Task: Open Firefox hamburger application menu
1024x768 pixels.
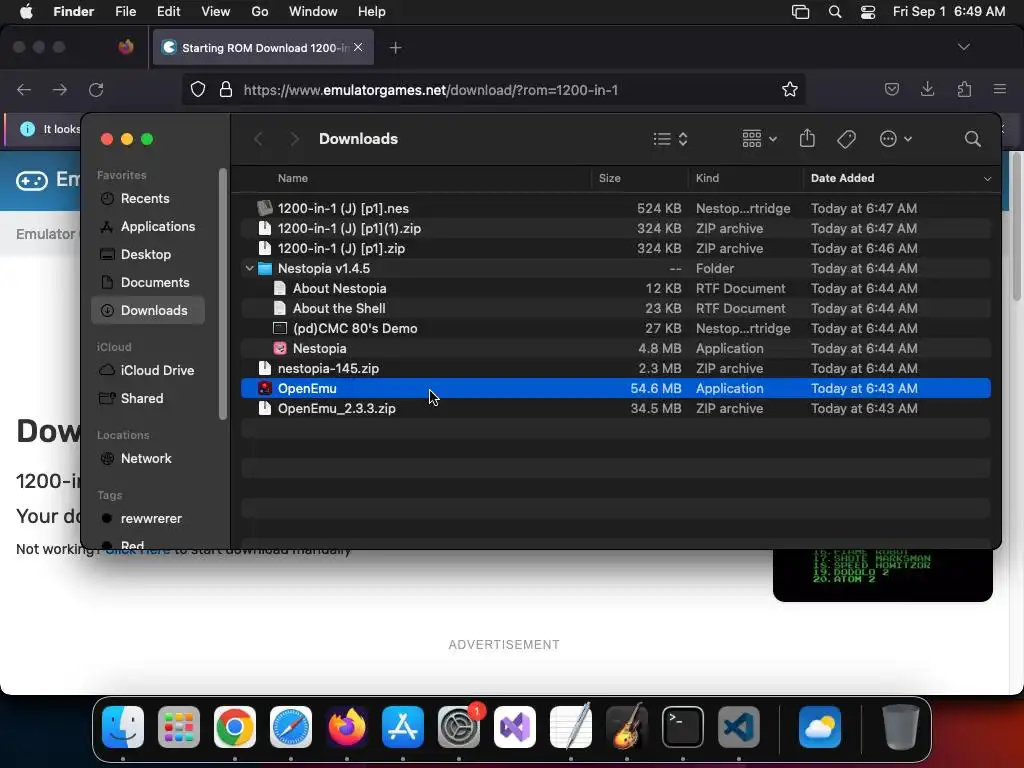Action: [1000, 89]
